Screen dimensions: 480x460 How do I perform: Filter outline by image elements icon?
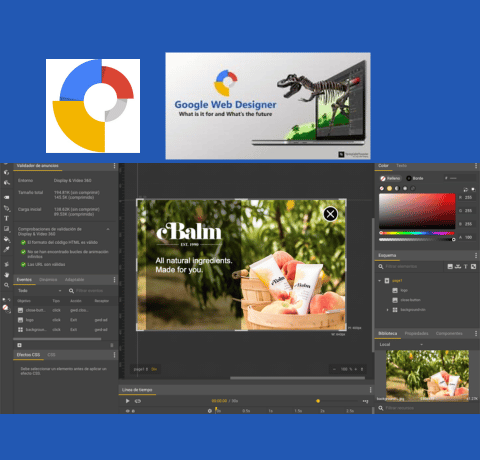tap(450, 267)
